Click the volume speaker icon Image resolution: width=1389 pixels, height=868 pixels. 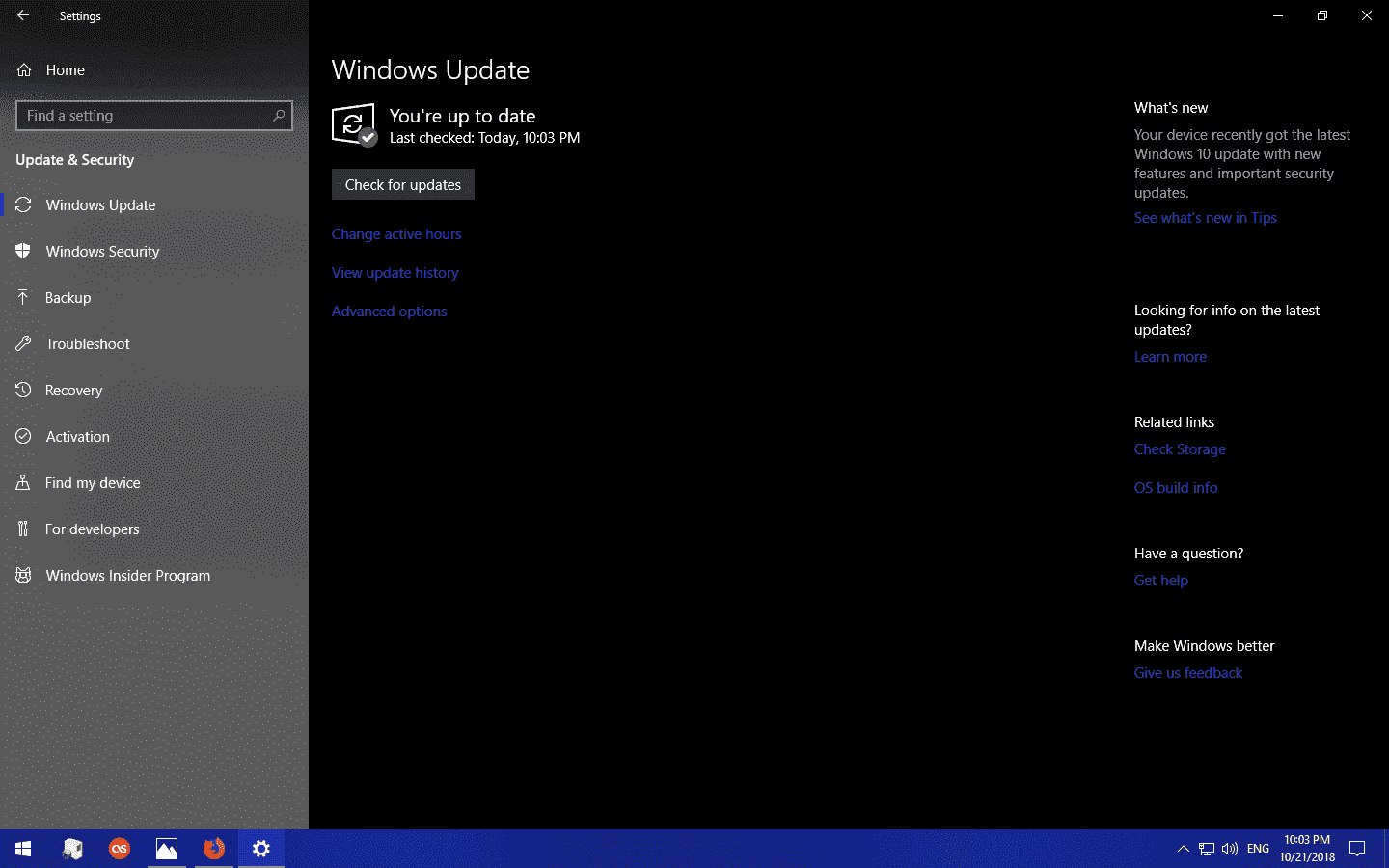pyautogui.click(x=1230, y=849)
